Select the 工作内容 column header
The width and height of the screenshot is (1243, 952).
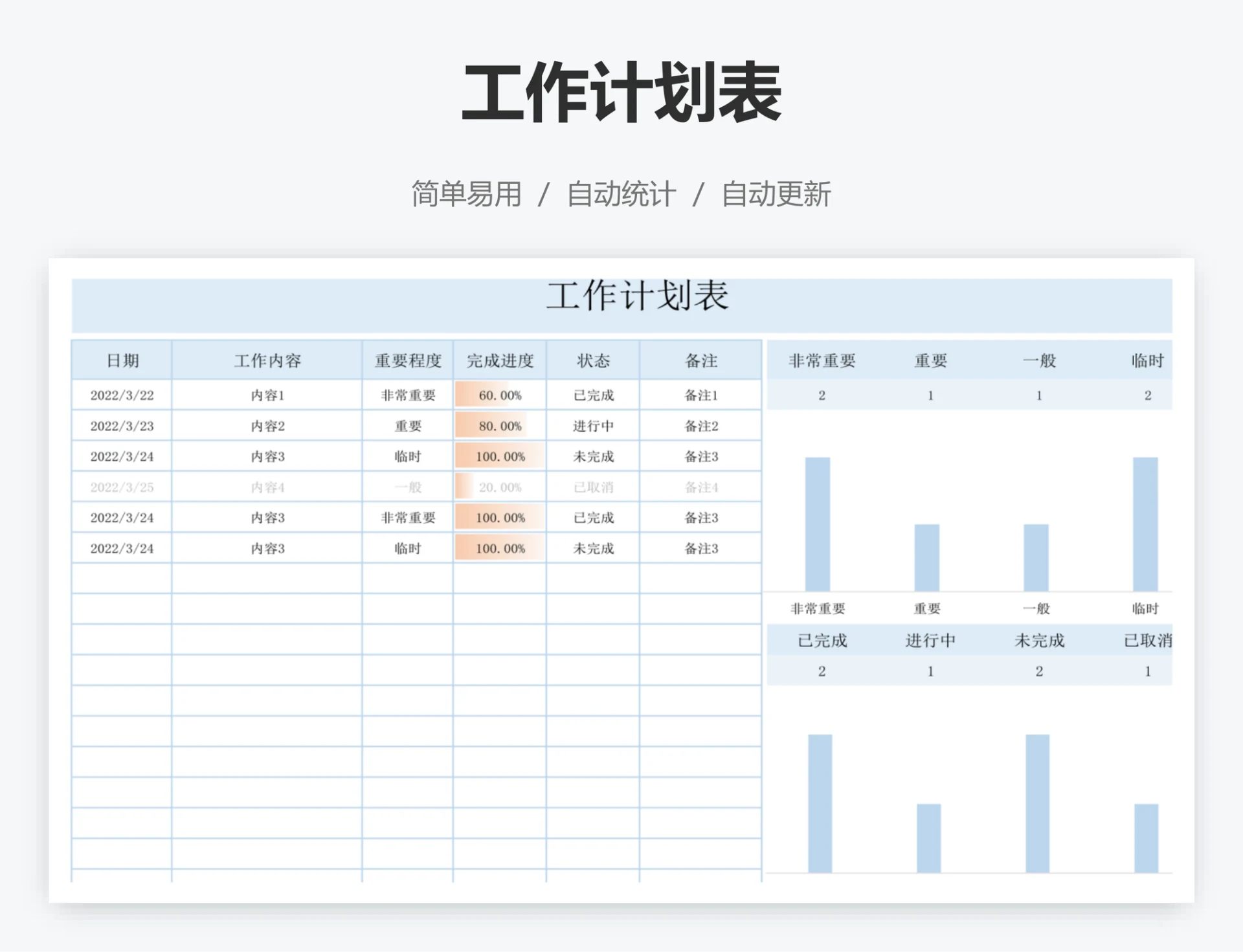(267, 360)
